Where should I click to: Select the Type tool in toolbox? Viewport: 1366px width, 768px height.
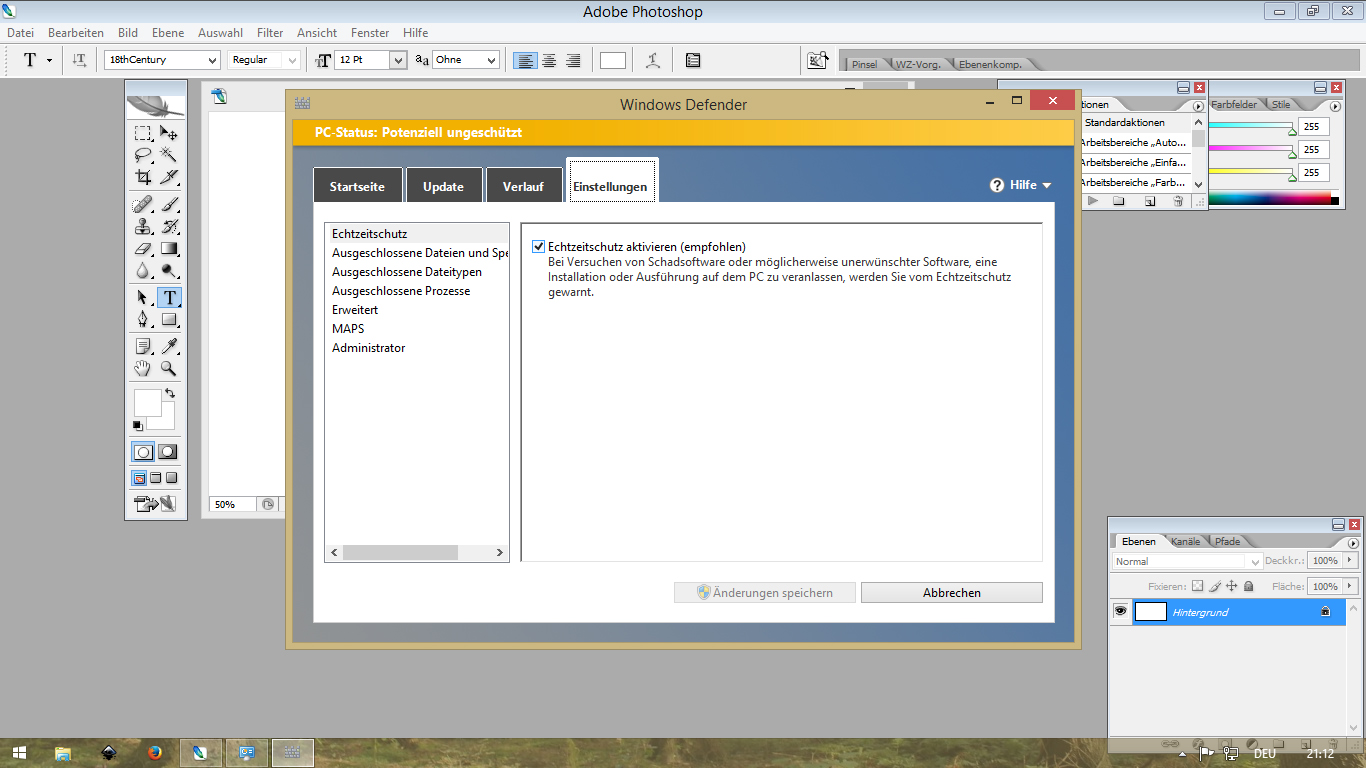pyautogui.click(x=169, y=298)
